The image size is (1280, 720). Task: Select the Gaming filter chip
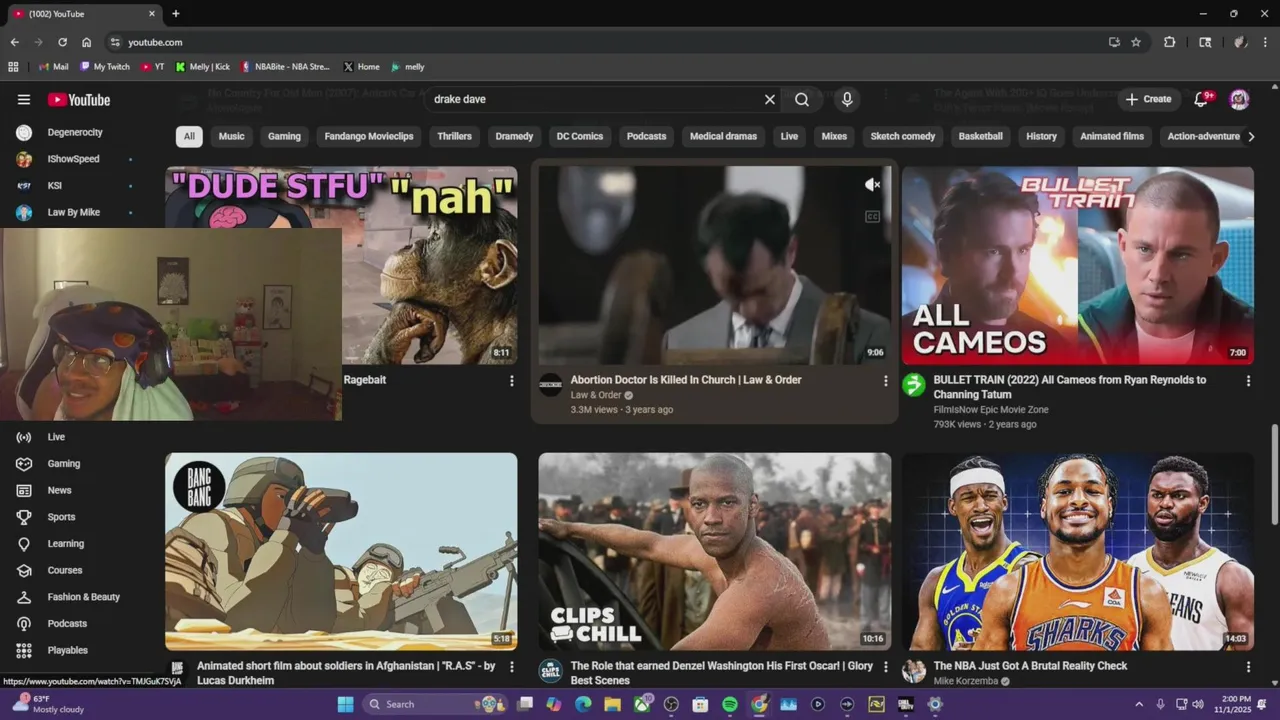click(284, 136)
